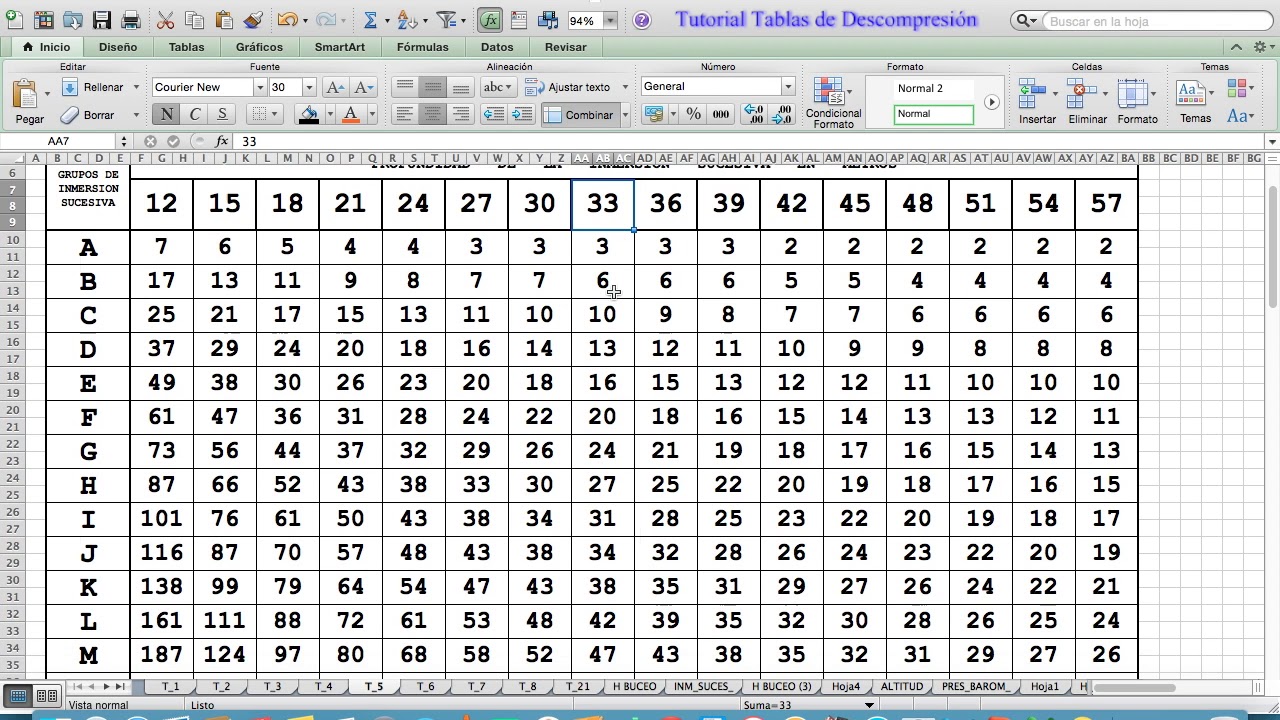Decrease decimal places
The height and width of the screenshot is (720, 1280).
point(783,114)
